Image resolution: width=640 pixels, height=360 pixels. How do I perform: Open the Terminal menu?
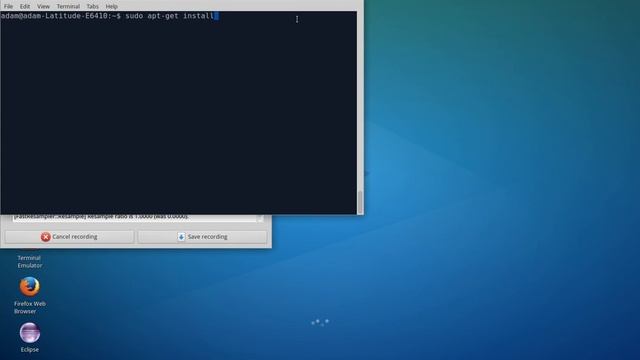[68, 7]
